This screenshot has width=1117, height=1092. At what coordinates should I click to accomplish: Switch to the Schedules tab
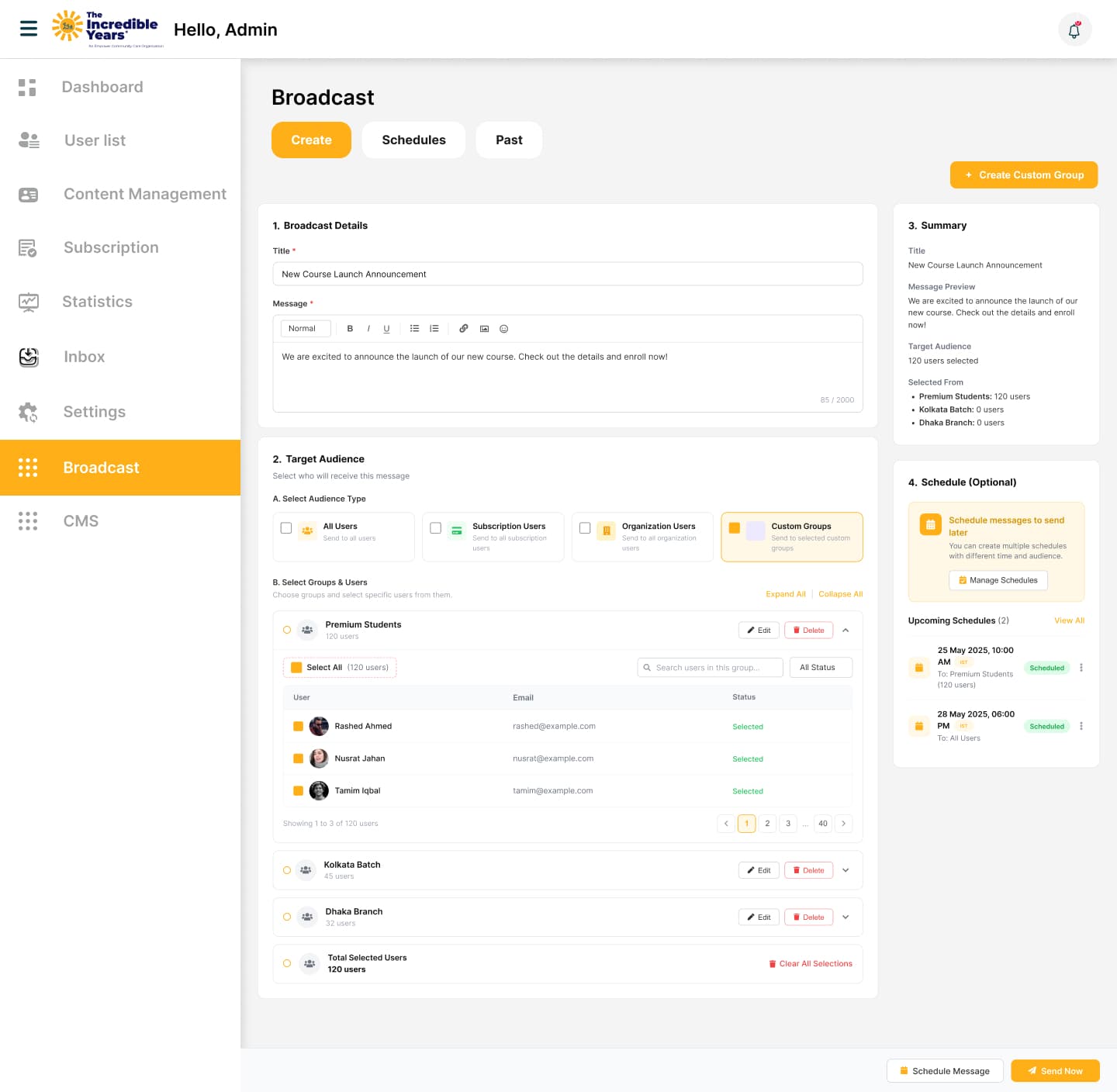(413, 140)
